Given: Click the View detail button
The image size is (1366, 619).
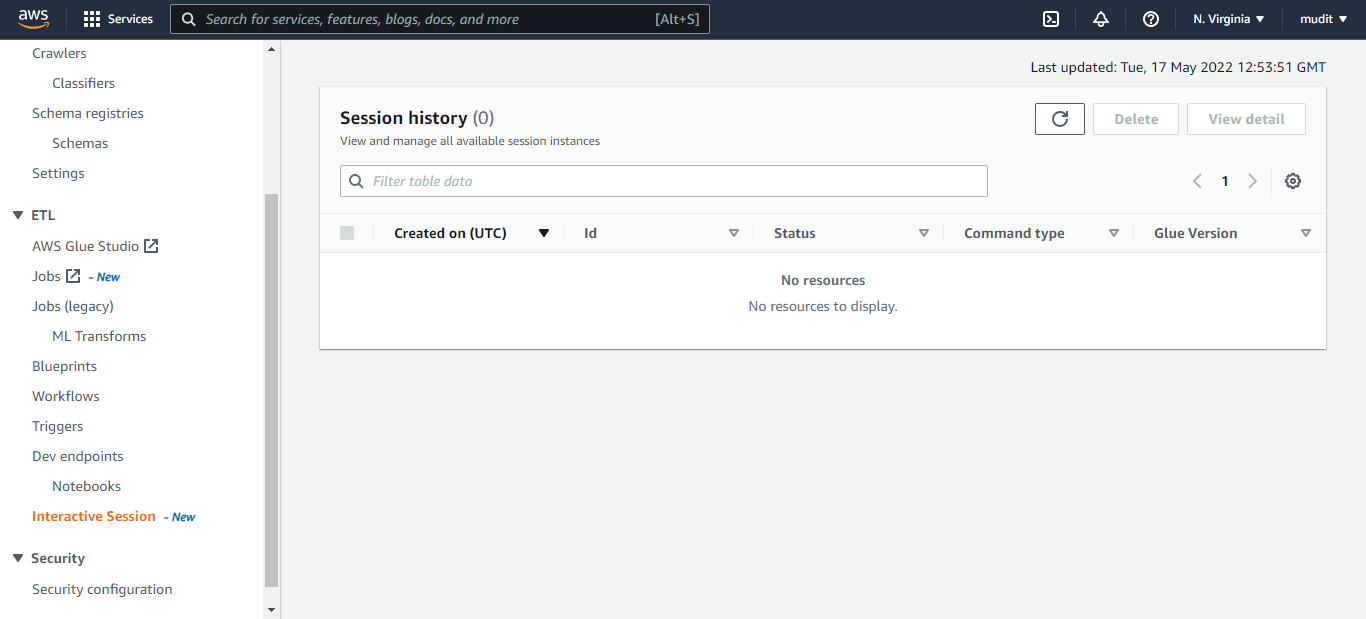Looking at the screenshot, I should point(1246,119).
